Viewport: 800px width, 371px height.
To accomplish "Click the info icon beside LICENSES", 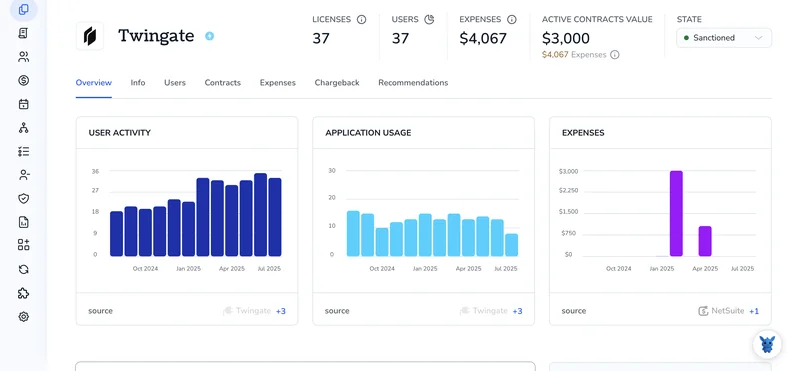I will [361, 19].
